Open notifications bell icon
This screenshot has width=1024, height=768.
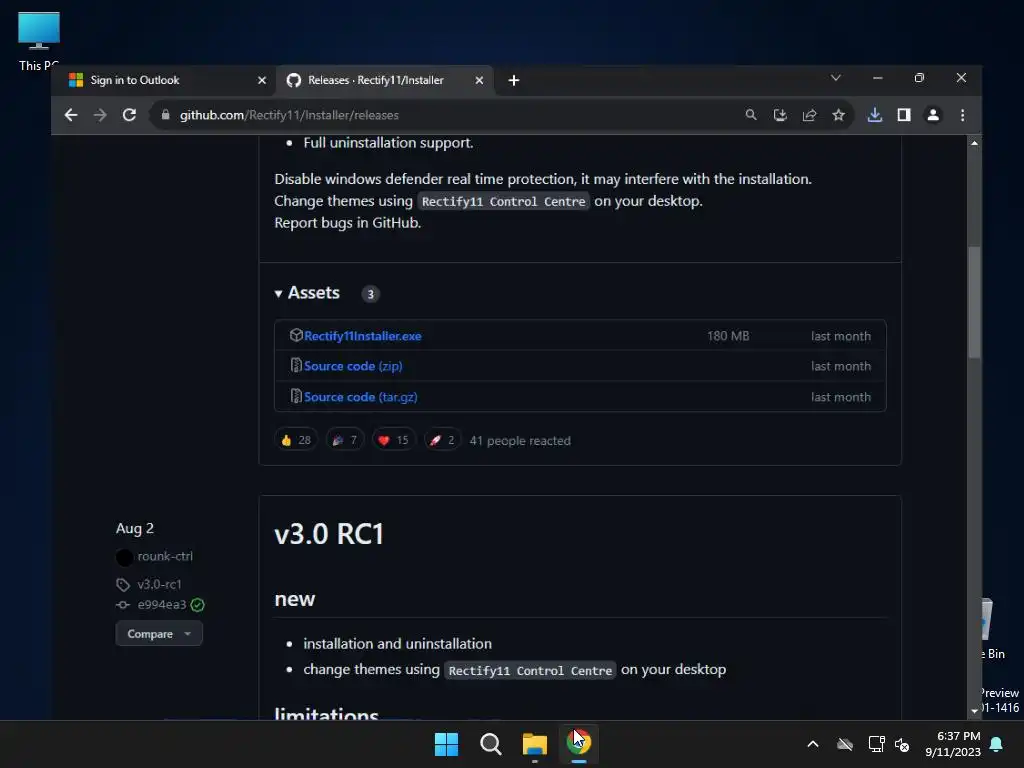(x=997, y=744)
